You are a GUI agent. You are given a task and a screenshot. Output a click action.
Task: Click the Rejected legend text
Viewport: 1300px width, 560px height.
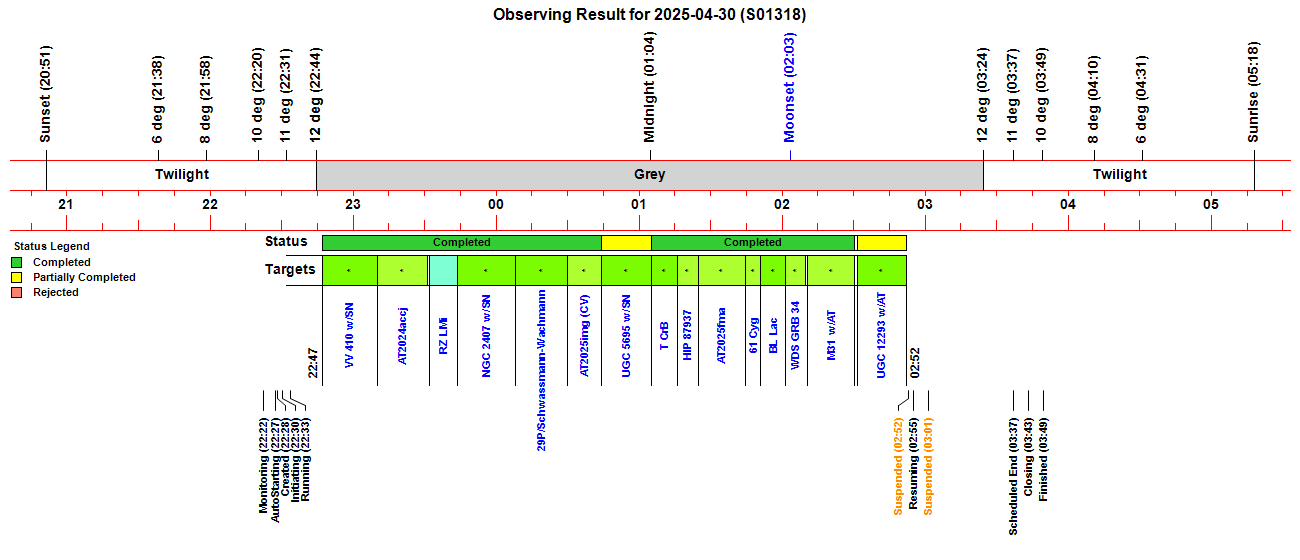pos(56,292)
